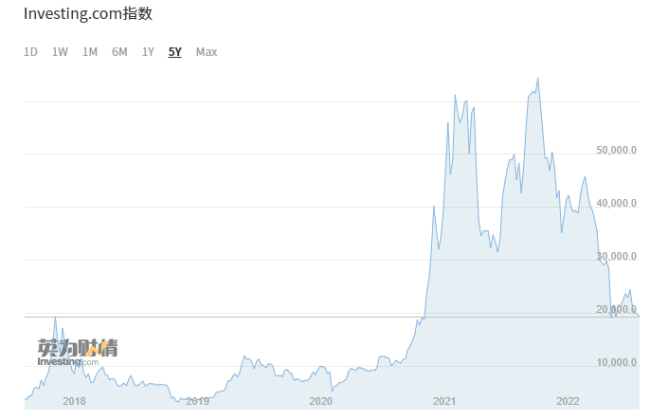Click the 2020 x-axis label
Viewport: 650px width, 419px height.
click(321, 401)
